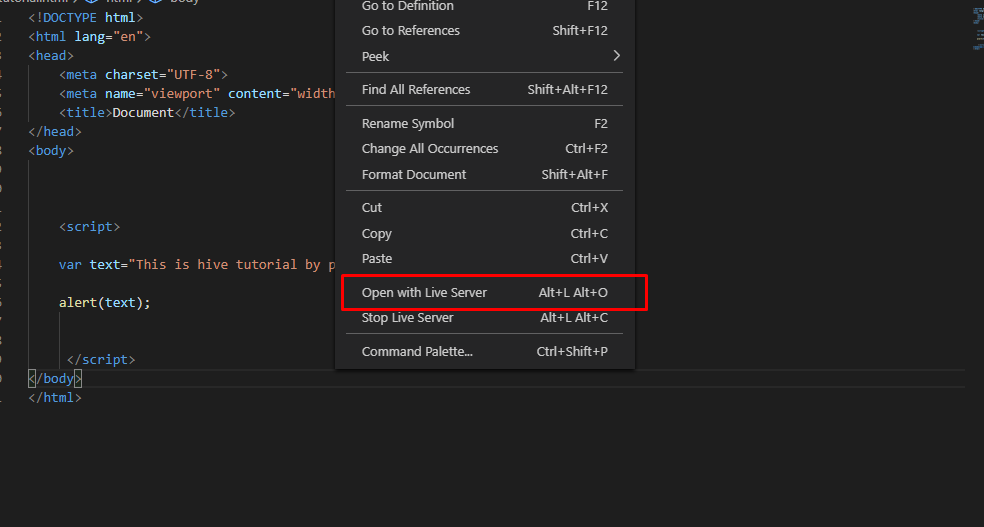Image resolution: width=984 pixels, height=527 pixels.
Task: Click the DOCTYPE html line
Action: pyautogui.click(x=85, y=18)
